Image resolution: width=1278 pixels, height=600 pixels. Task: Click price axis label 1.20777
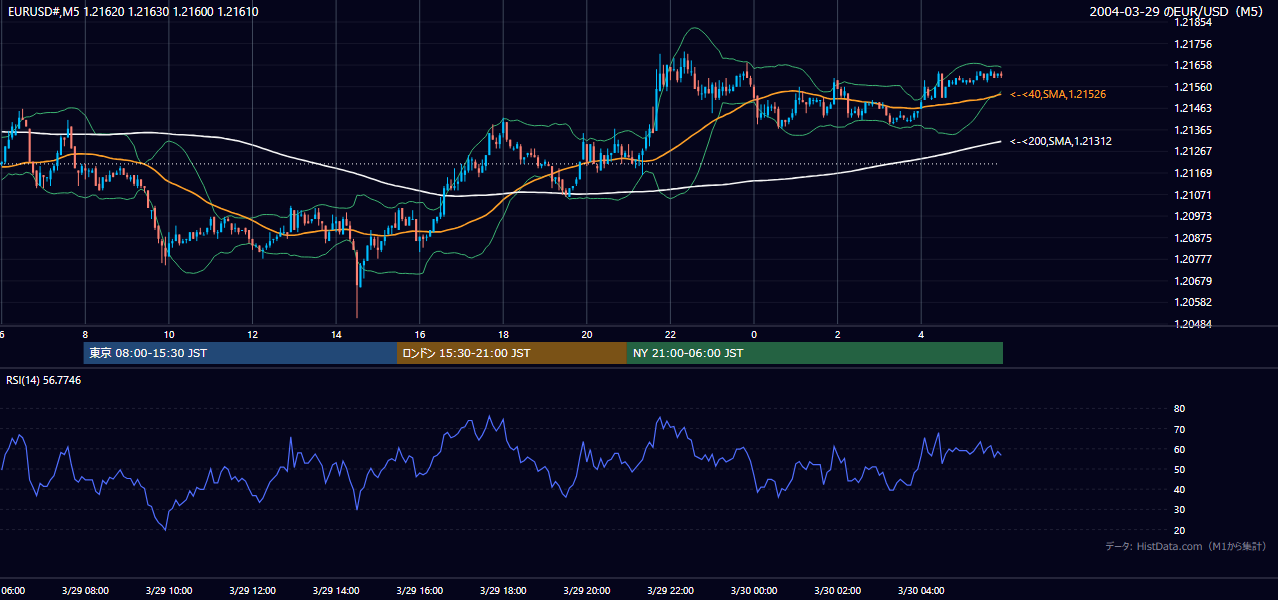pos(1192,259)
